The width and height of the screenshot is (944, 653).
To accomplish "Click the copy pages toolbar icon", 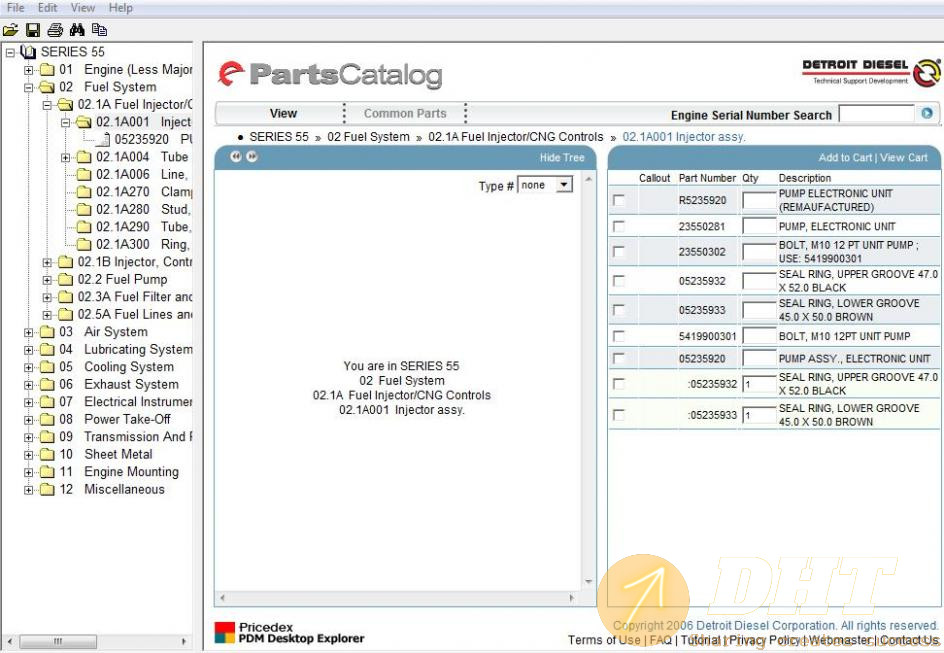I will pyautogui.click(x=99, y=29).
